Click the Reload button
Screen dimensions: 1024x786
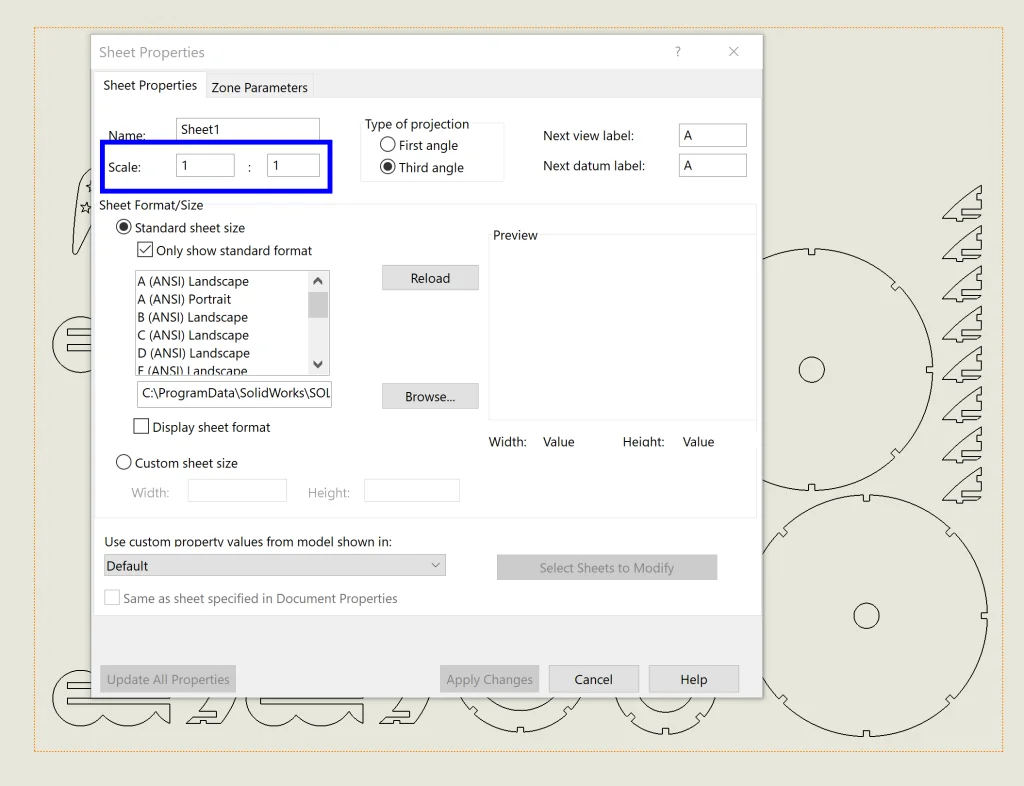click(430, 278)
